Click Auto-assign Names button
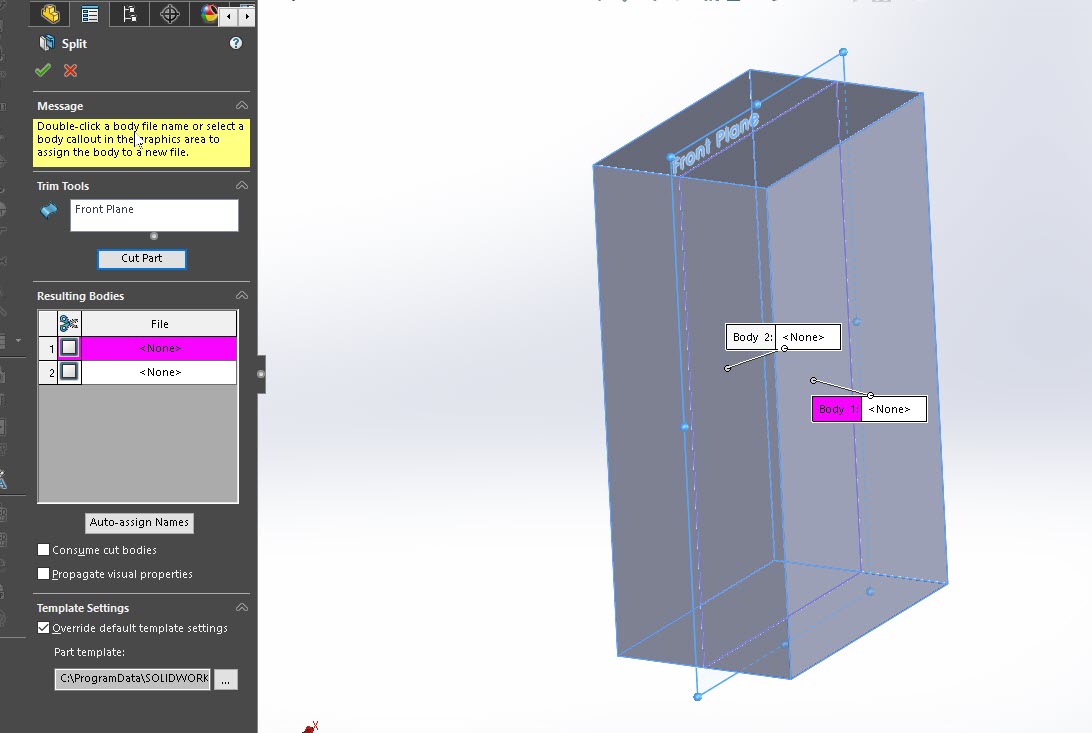The width and height of the screenshot is (1092, 733). [139, 522]
